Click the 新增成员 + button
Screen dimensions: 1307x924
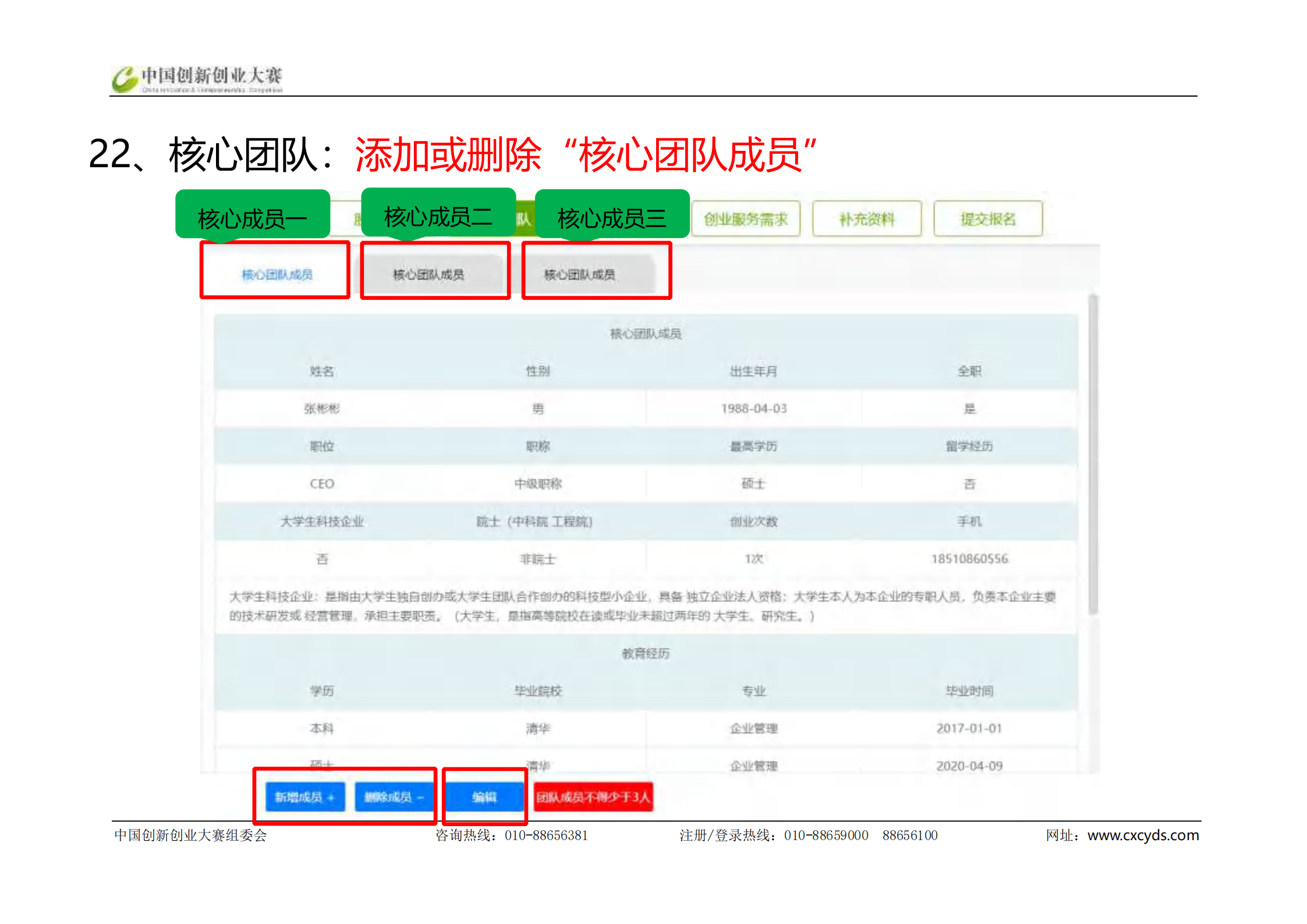(304, 796)
